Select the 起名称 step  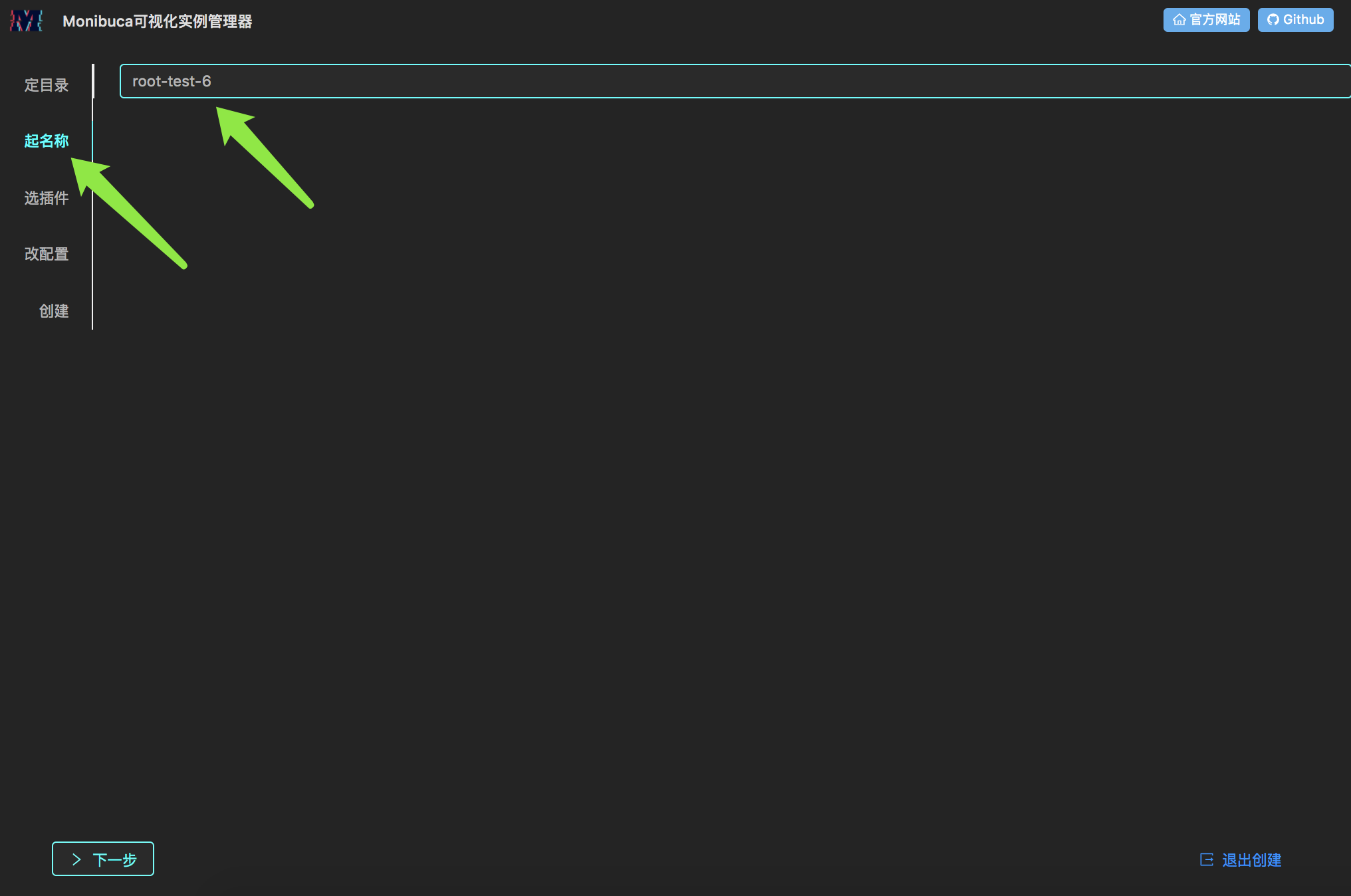point(47,141)
